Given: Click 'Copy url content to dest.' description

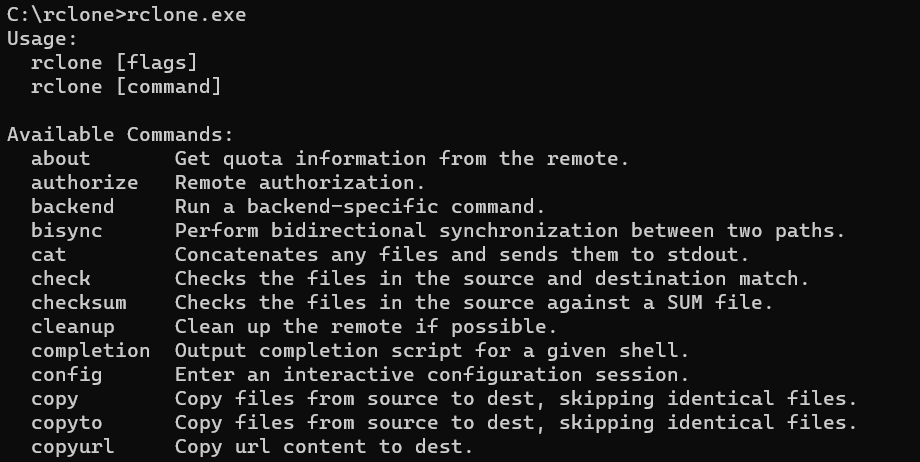Looking at the screenshot, I should (324, 447).
